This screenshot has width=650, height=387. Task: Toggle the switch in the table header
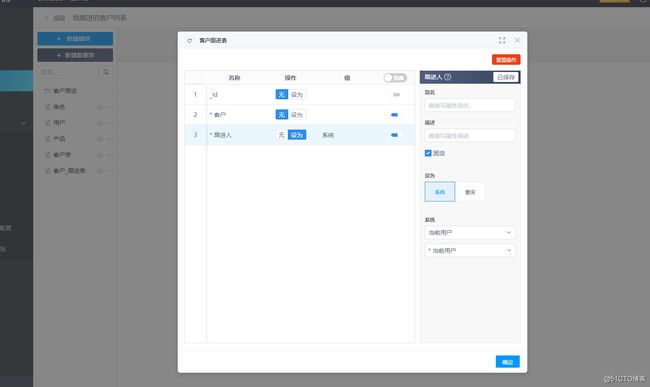tap(395, 77)
